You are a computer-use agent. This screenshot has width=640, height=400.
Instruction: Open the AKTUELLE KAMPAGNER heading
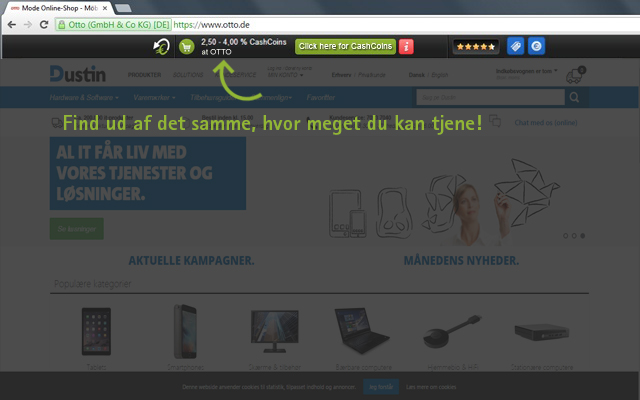(x=191, y=260)
